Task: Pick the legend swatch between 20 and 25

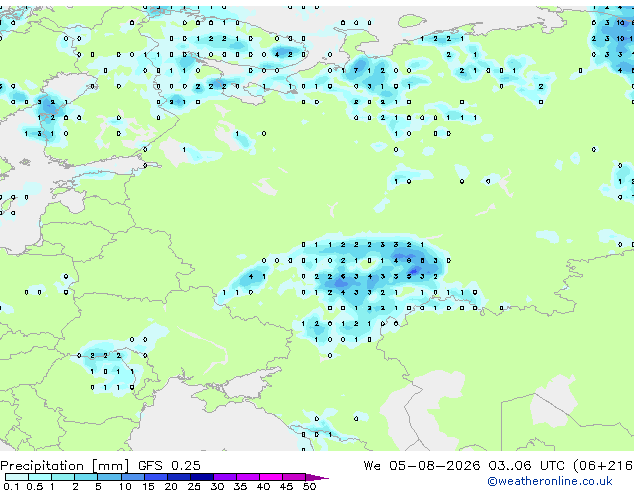Action: pyautogui.click(x=179, y=477)
